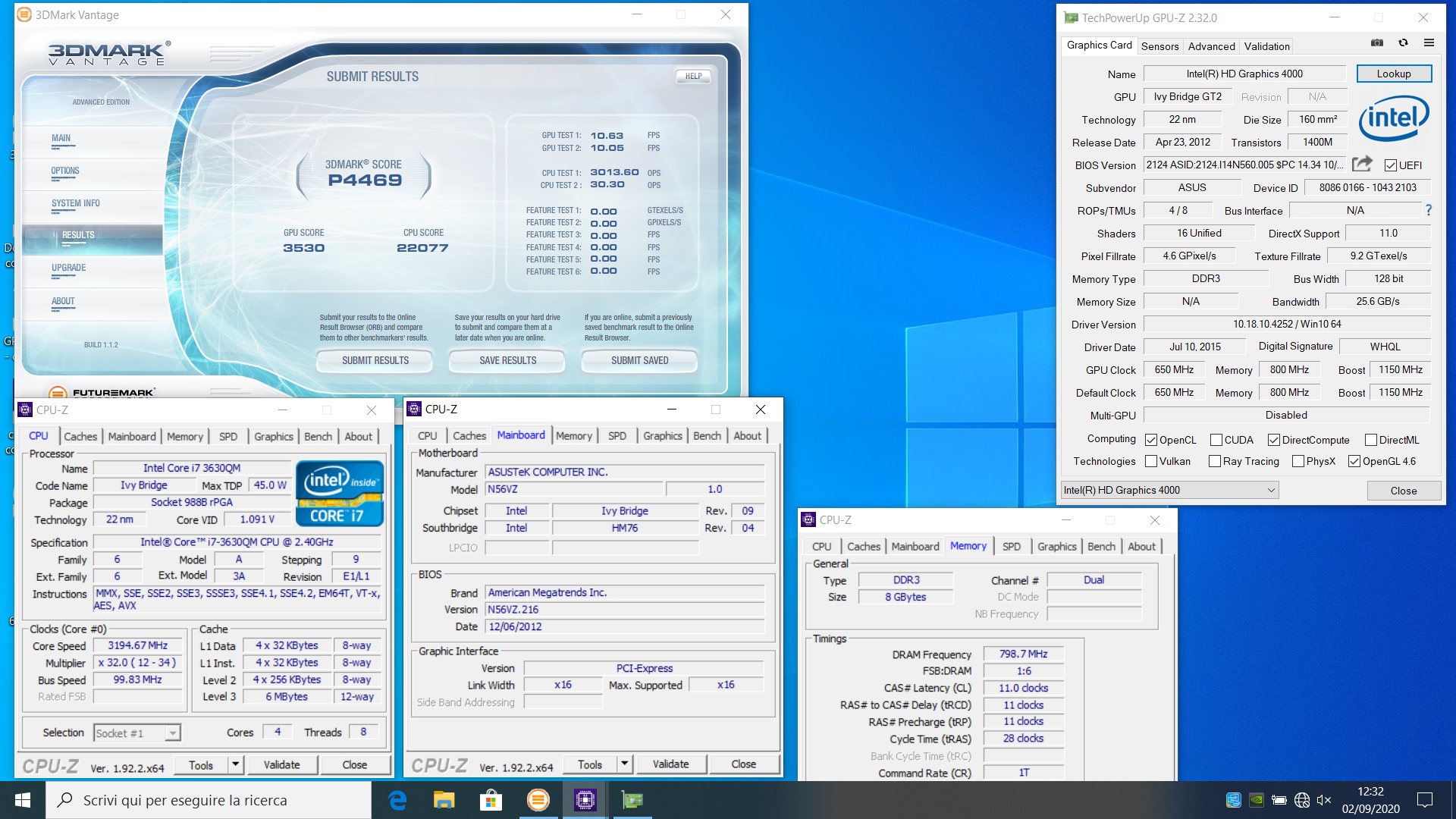Toggle the UEFI checkbox
This screenshot has width=1456, height=819.
pos(1391,165)
